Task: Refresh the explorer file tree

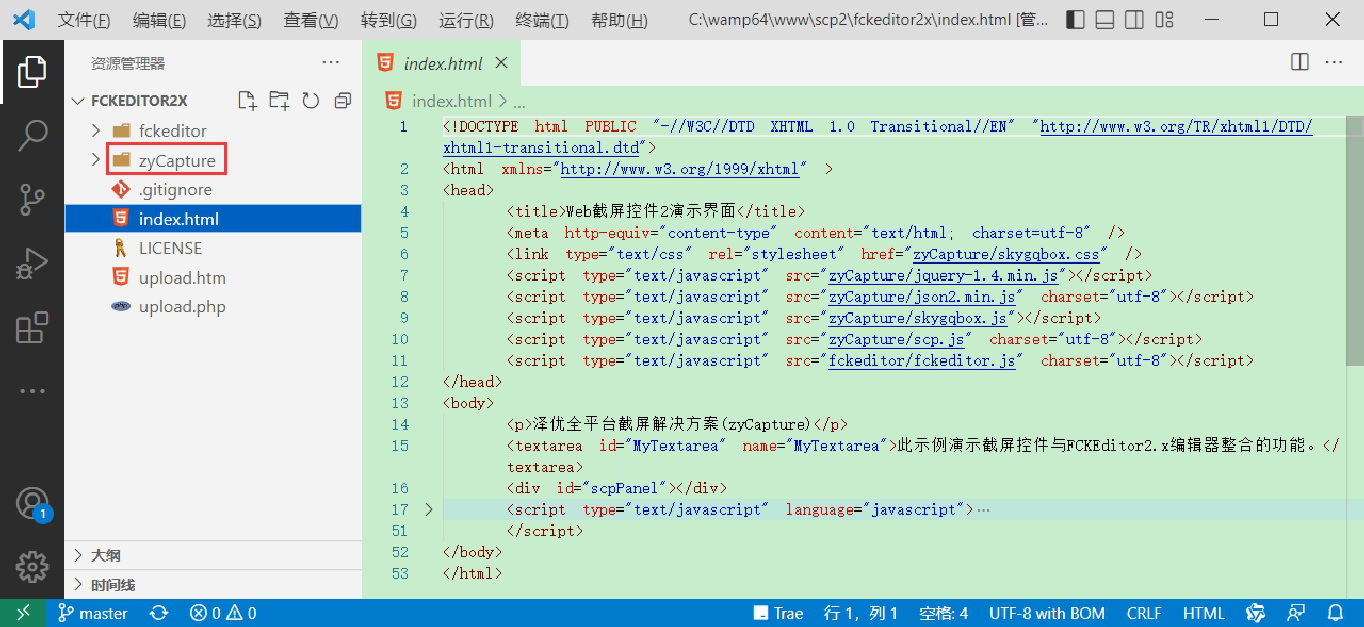Action: [x=311, y=100]
